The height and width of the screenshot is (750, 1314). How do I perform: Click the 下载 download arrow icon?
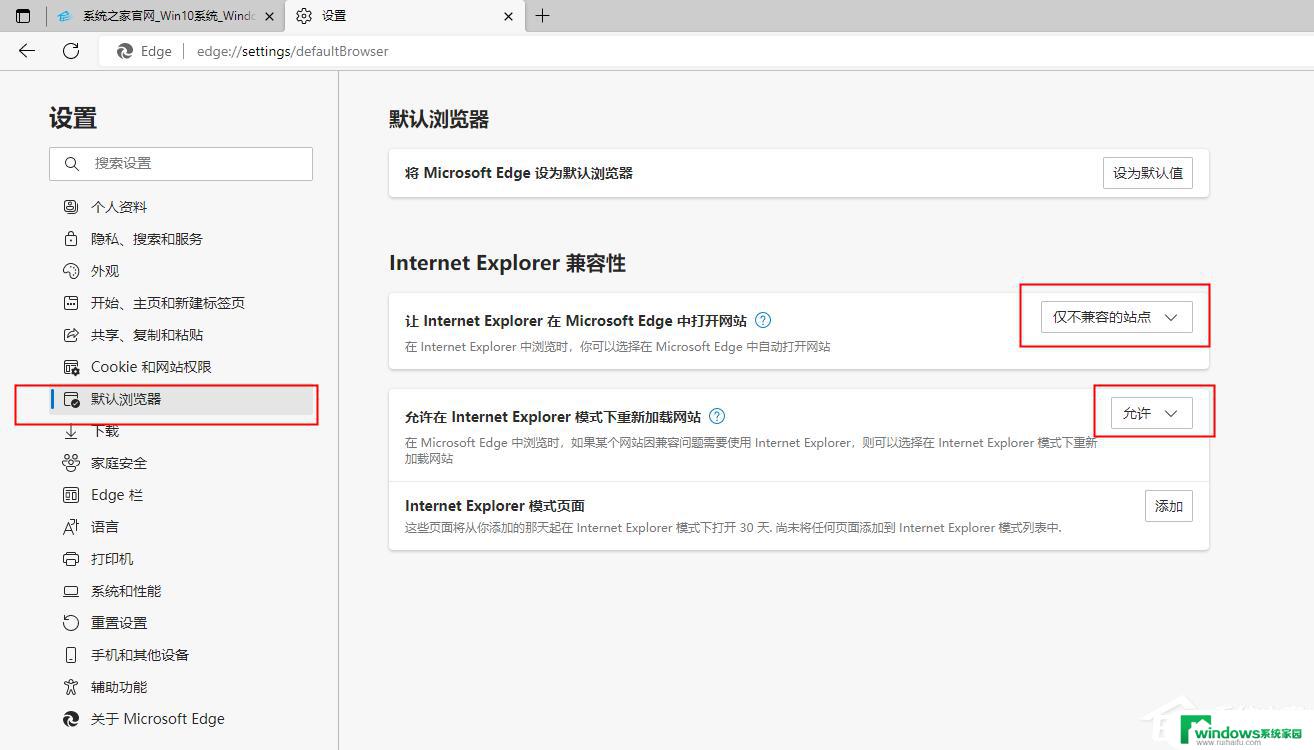tap(71, 431)
